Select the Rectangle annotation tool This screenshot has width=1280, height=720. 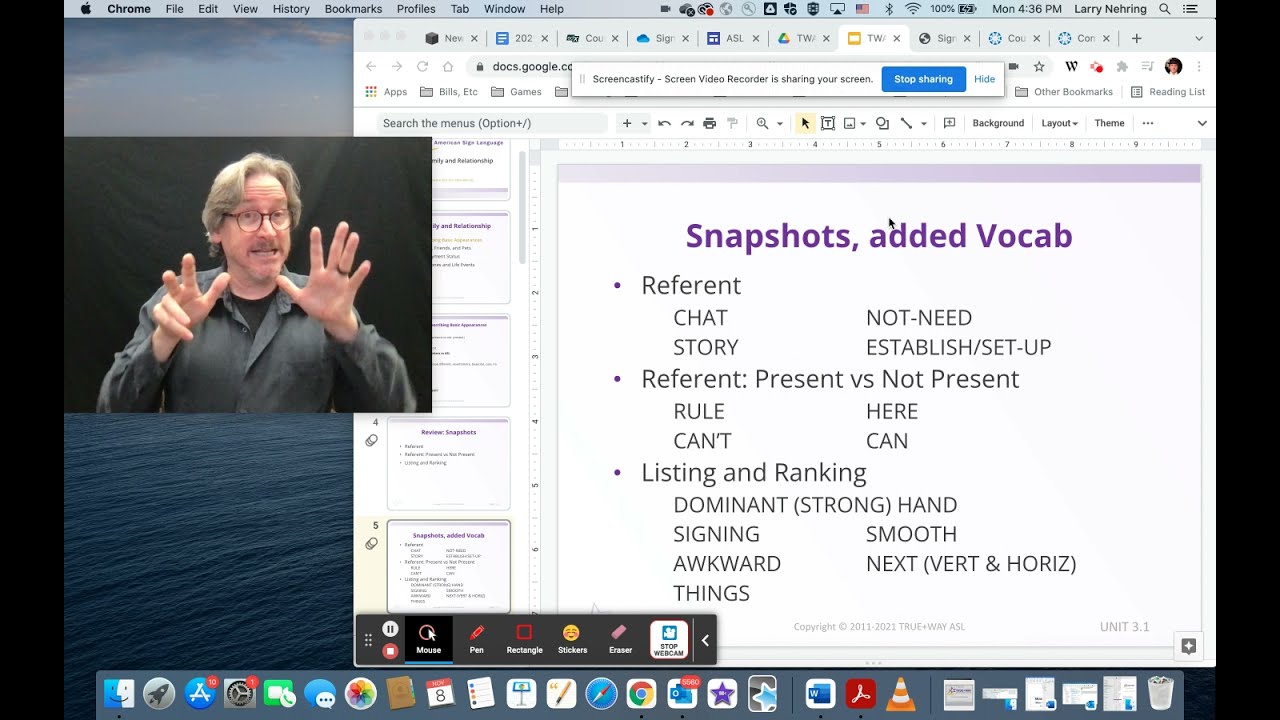524,639
